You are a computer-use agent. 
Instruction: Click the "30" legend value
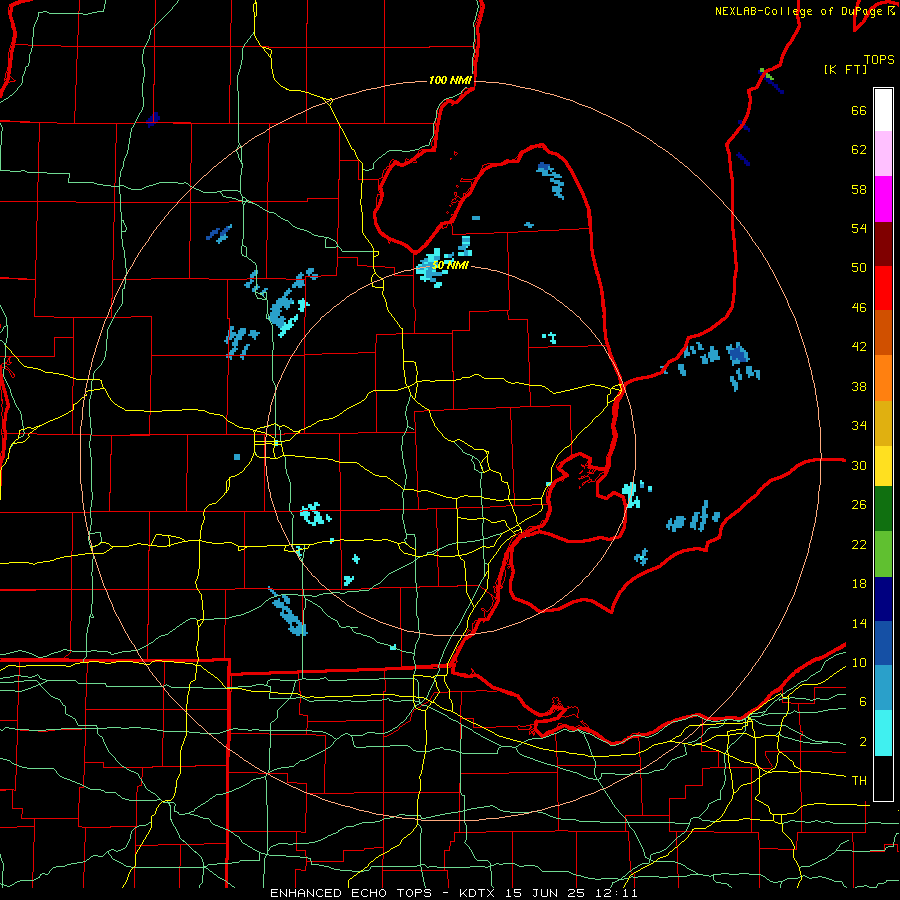pos(859,465)
